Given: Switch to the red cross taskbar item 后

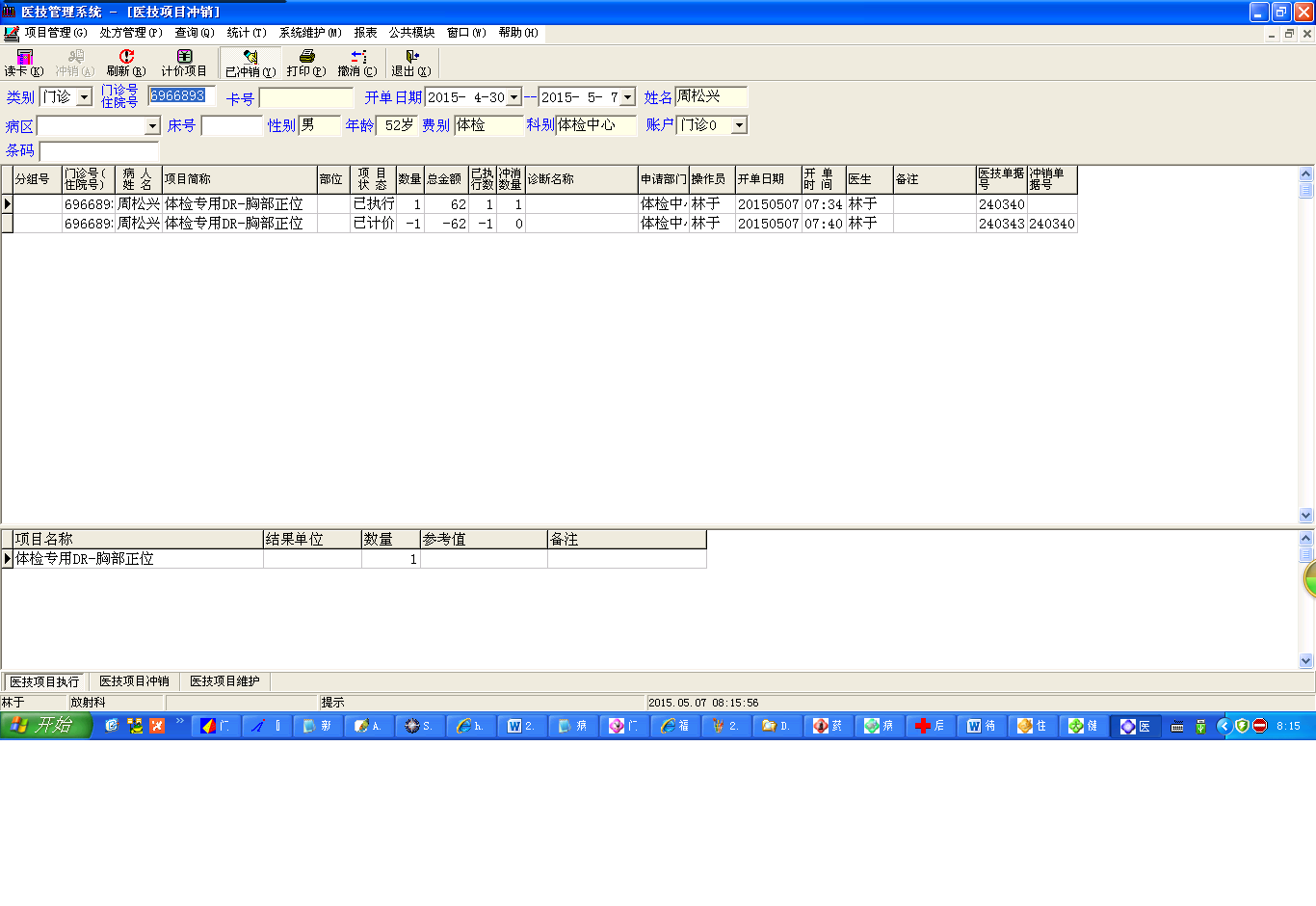Looking at the screenshot, I should pyautogui.click(x=931, y=726).
